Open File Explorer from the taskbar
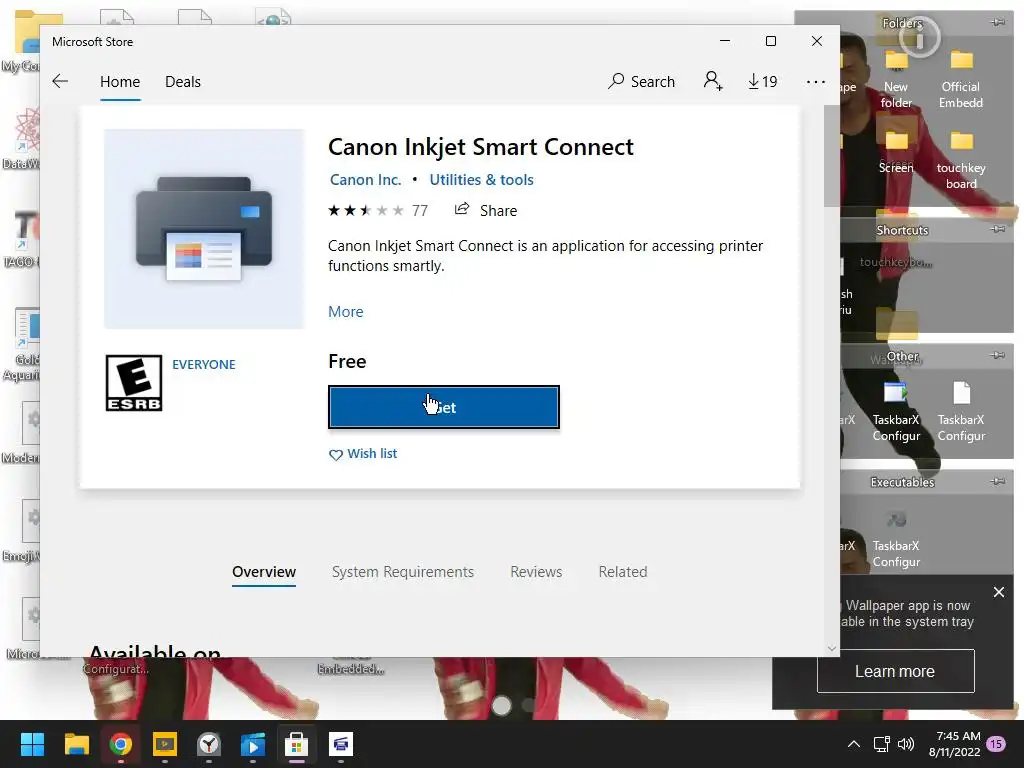The width and height of the screenshot is (1024, 768). (76, 744)
